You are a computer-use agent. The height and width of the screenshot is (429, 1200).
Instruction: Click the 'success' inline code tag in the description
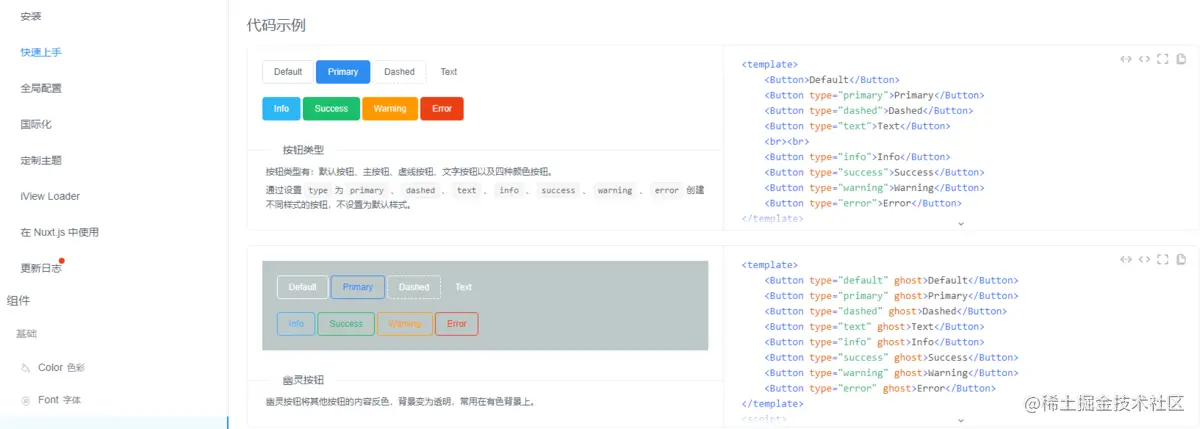coord(558,190)
